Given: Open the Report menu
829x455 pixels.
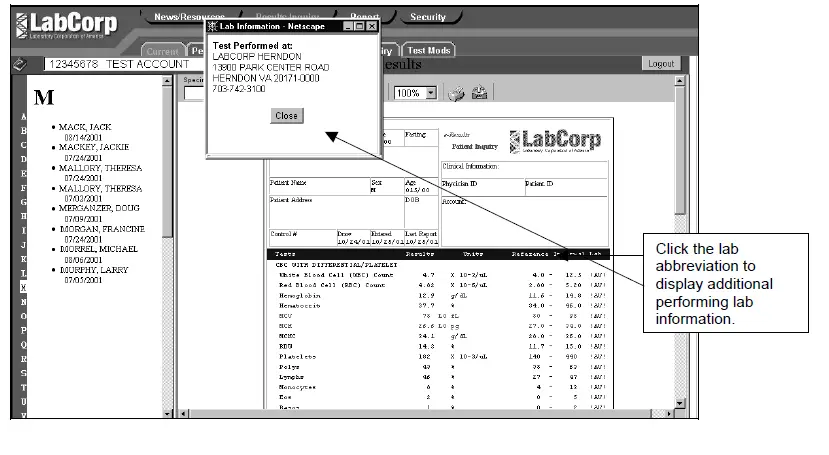Looking at the screenshot, I should click(365, 17).
